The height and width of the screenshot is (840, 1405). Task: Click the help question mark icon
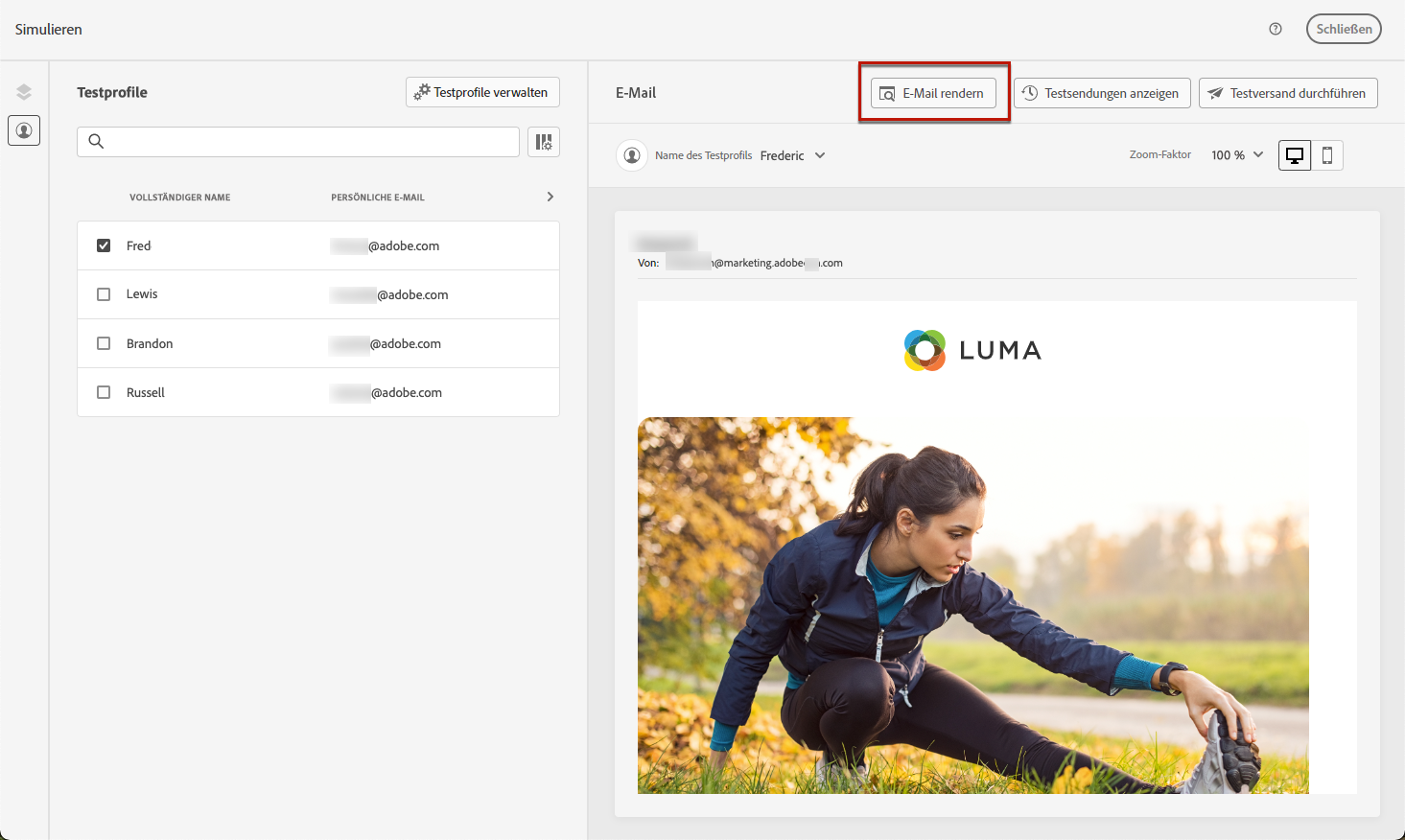coord(1276,29)
